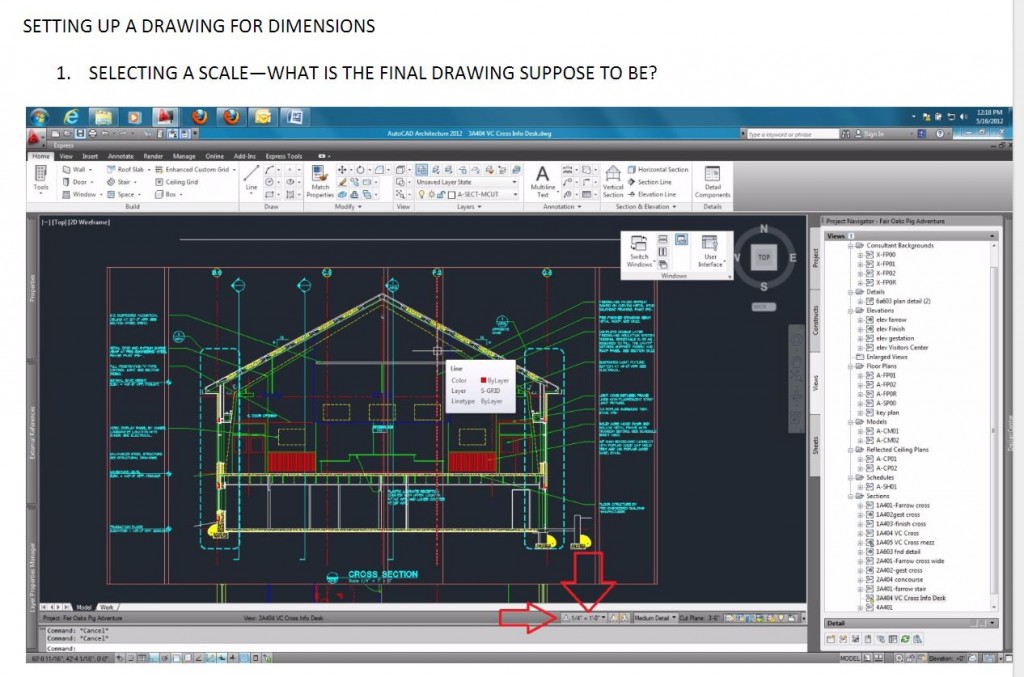
Task: Click the Ceiling Grid tool
Action: point(181,182)
